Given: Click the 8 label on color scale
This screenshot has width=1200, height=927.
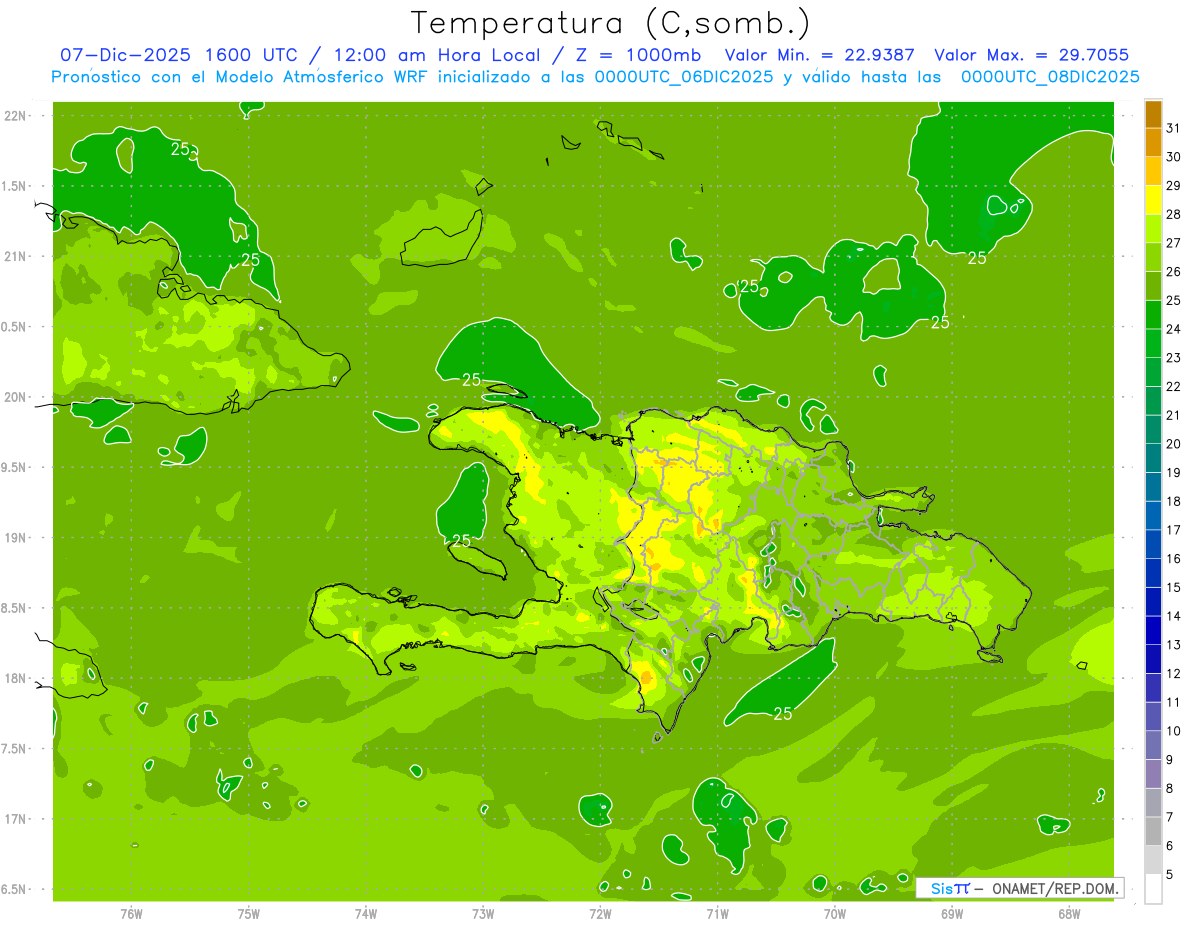Looking at the screenshot, I should click(1170, 789).
